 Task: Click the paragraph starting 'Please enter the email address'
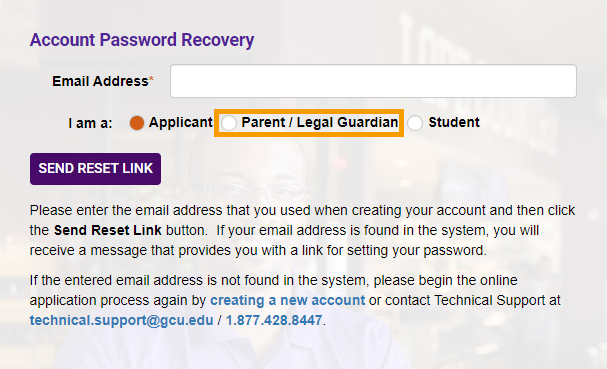tap(302, 230)
